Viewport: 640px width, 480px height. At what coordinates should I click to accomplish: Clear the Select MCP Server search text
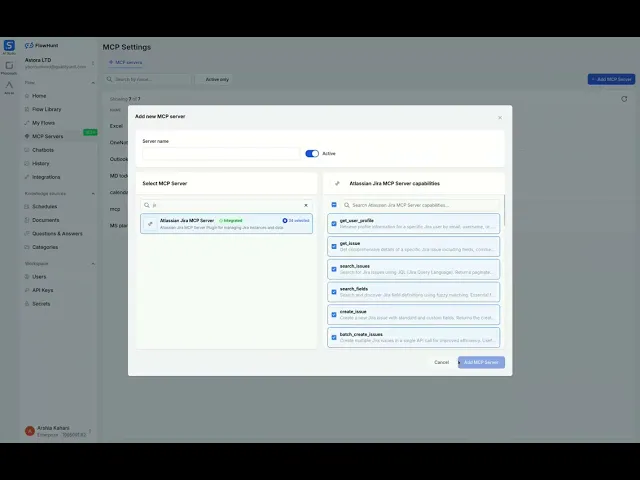[x=306, y=205]
